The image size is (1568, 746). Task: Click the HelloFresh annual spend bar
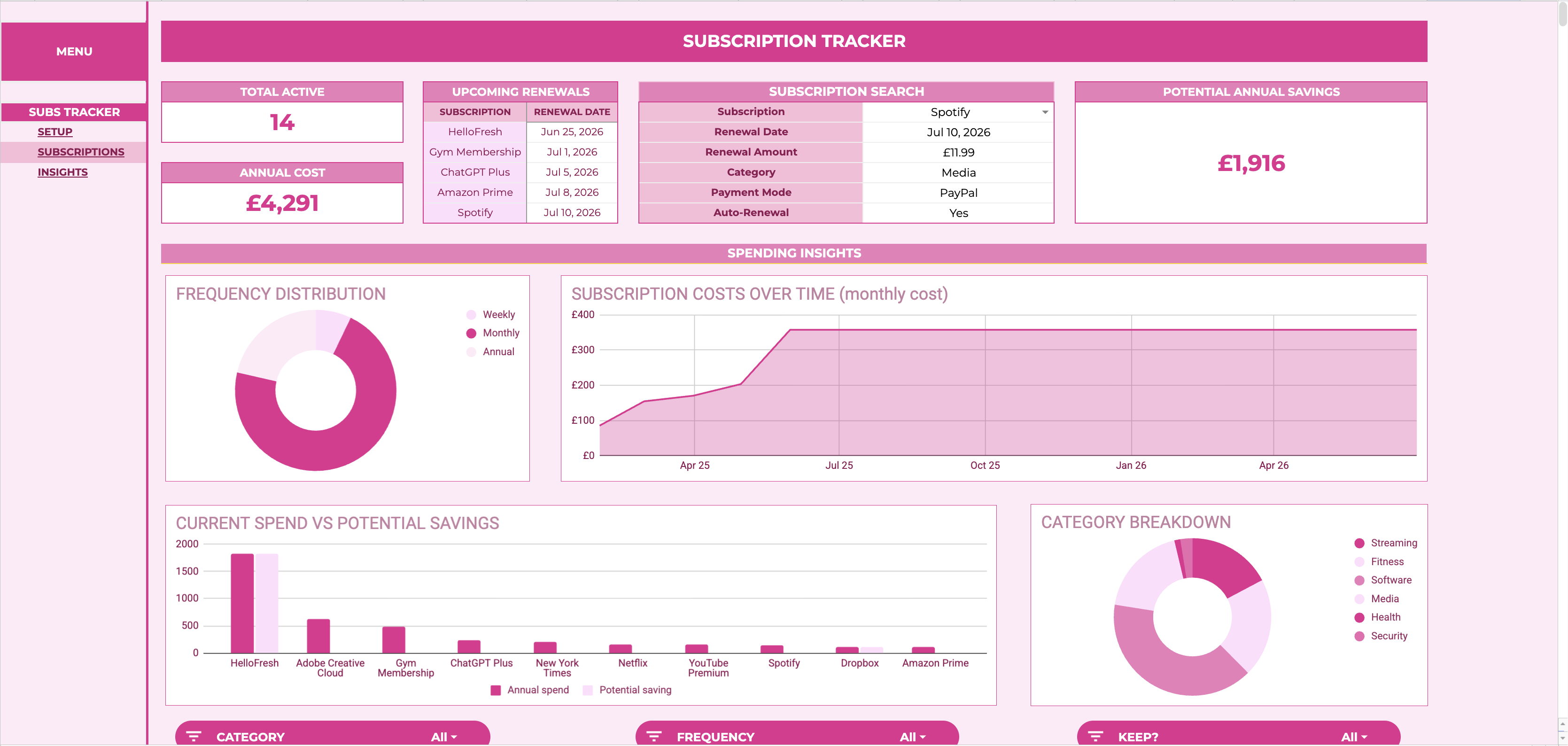point(242,604)
